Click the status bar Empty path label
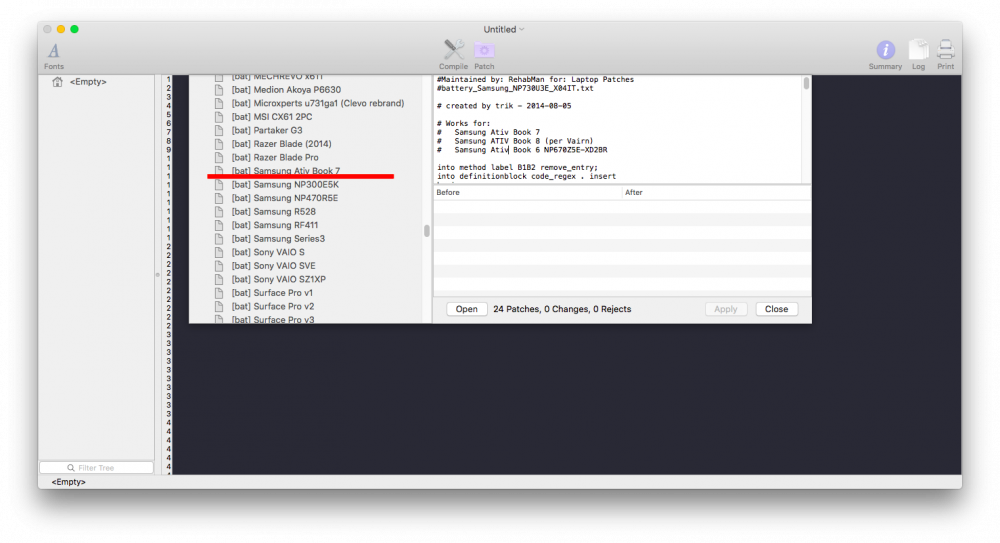 tap(68, 482)
